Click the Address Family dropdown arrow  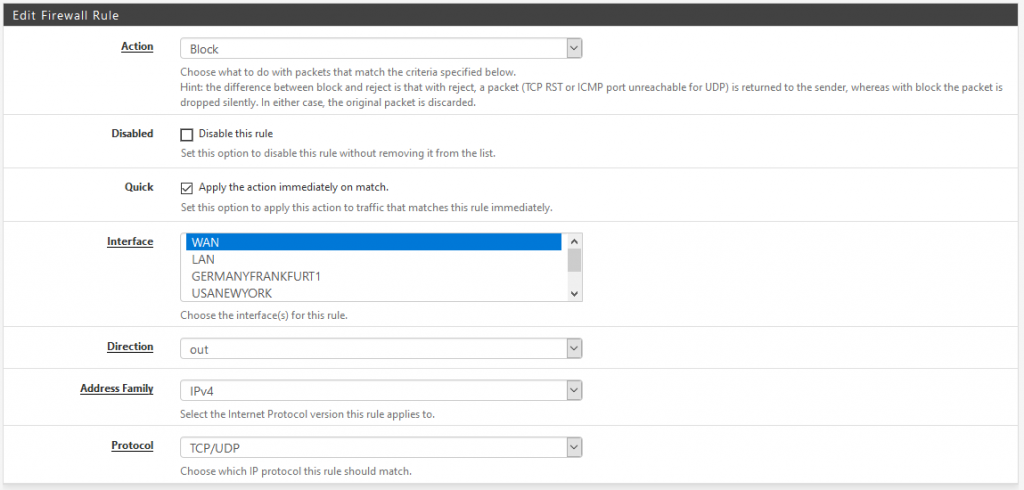[573, 391]
